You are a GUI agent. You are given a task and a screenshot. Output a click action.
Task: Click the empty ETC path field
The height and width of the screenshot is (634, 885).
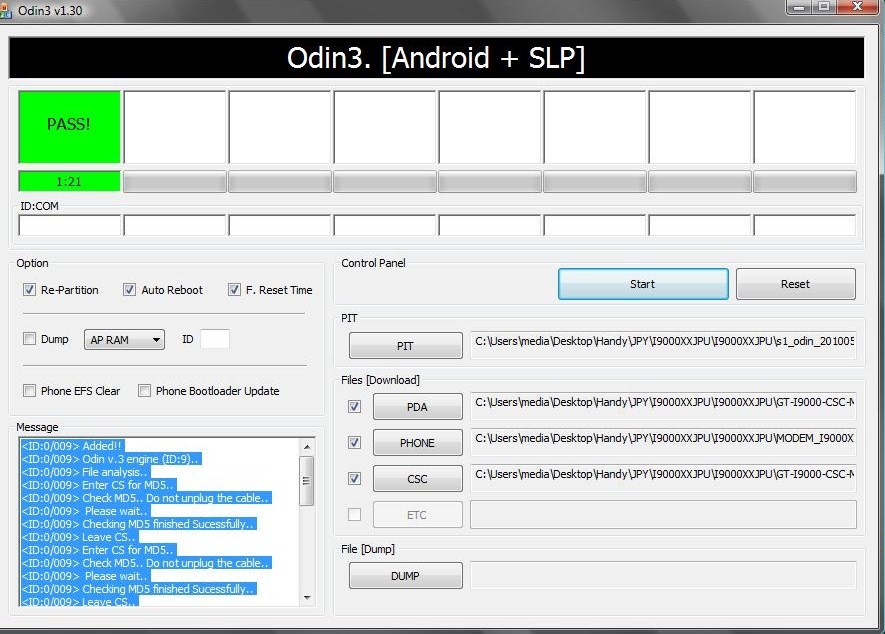click(663, 514)
